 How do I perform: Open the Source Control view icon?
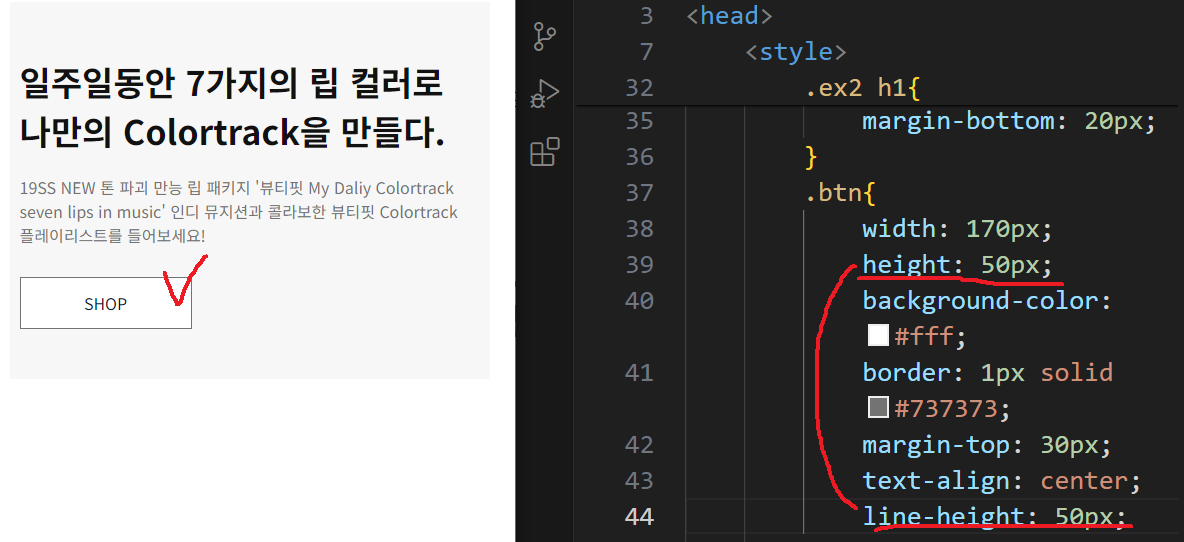[x=544, y=36]
